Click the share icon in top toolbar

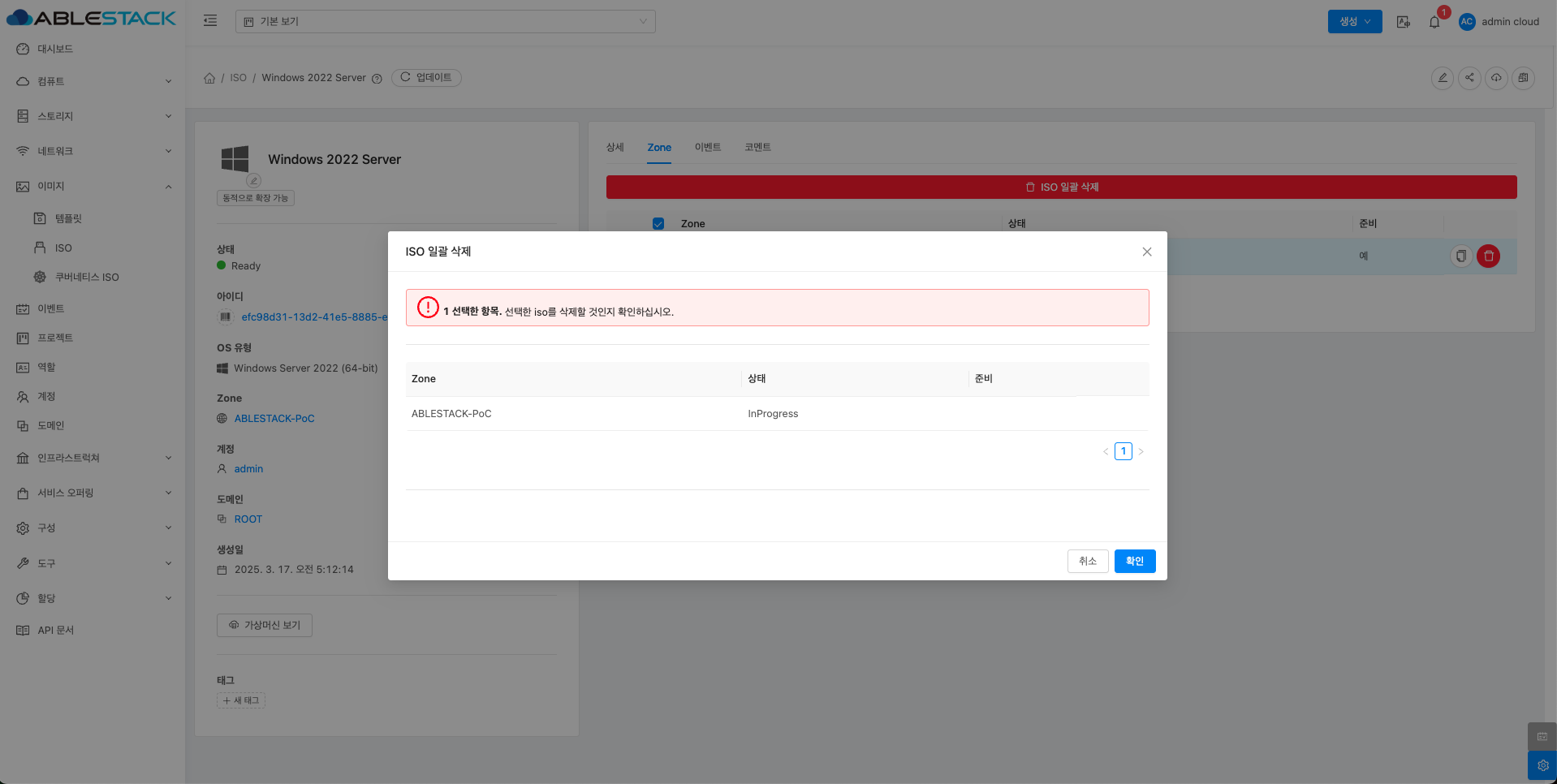tap(1469, 78)
